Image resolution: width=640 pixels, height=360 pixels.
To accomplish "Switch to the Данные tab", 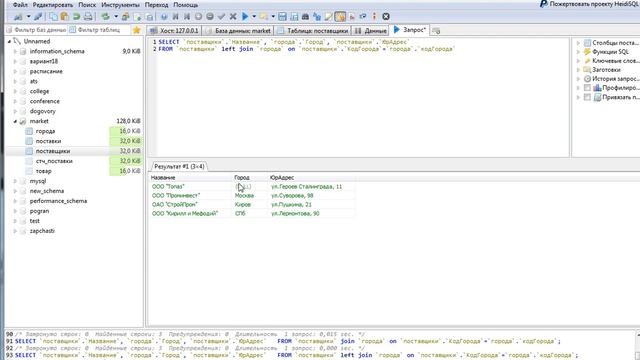I will 371,31.
